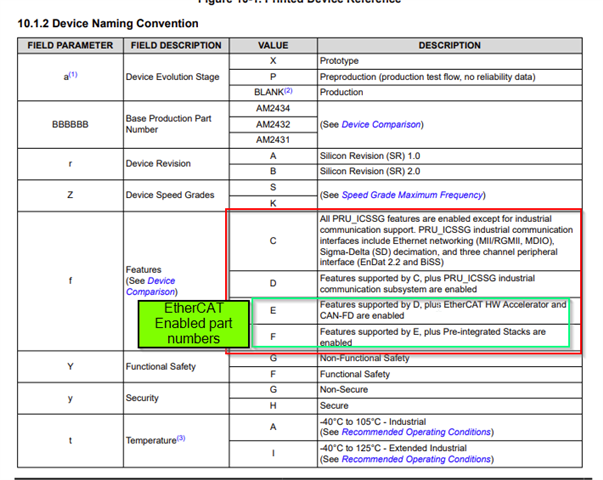Click the FIELD PARAMETER column header

[x=70, y=45]
